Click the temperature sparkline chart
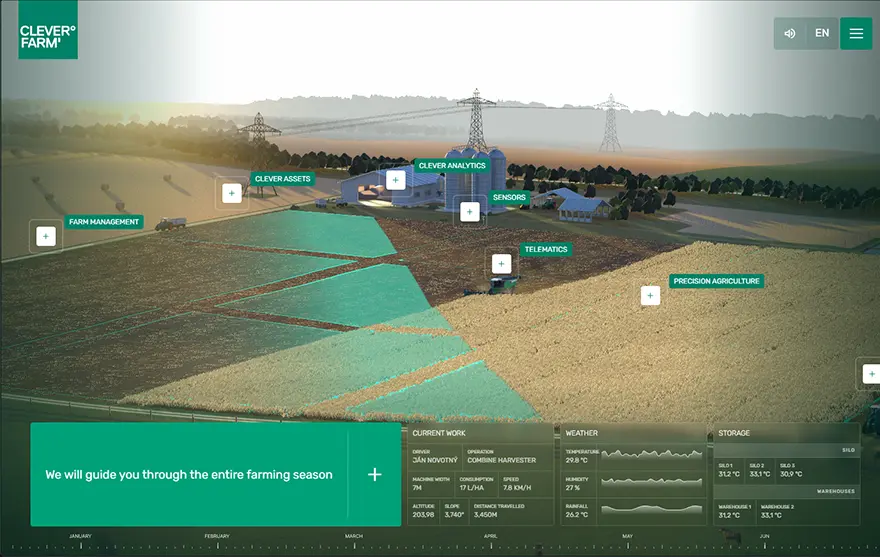Screen dimensions: 880x557 click(x=652, y=454)
